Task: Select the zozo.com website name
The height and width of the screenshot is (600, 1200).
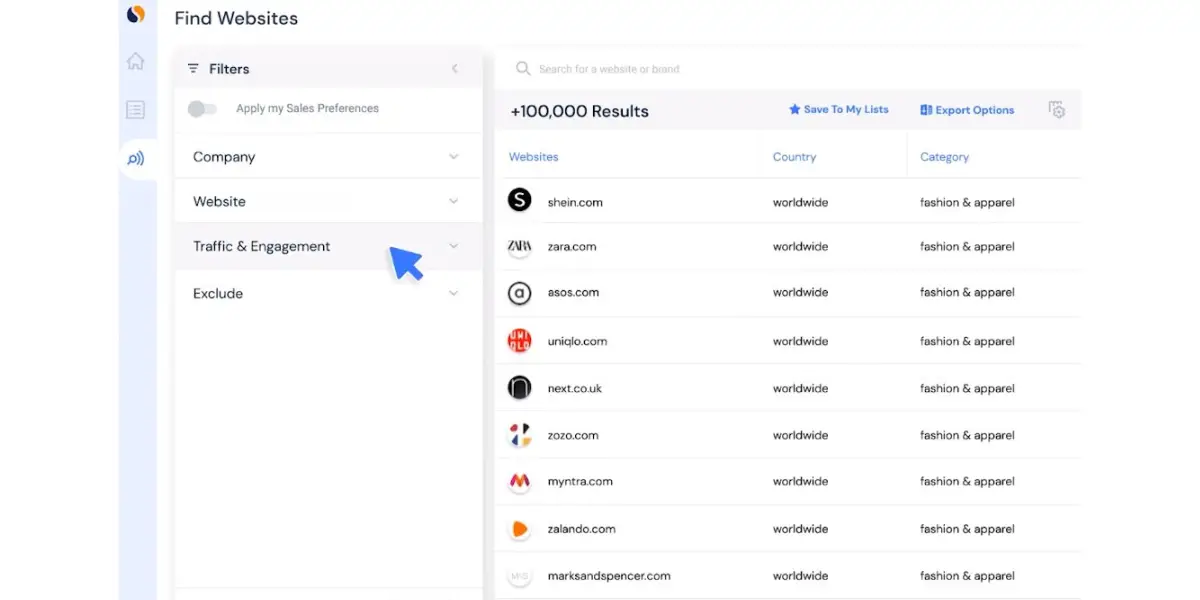Action: [573, 436]
